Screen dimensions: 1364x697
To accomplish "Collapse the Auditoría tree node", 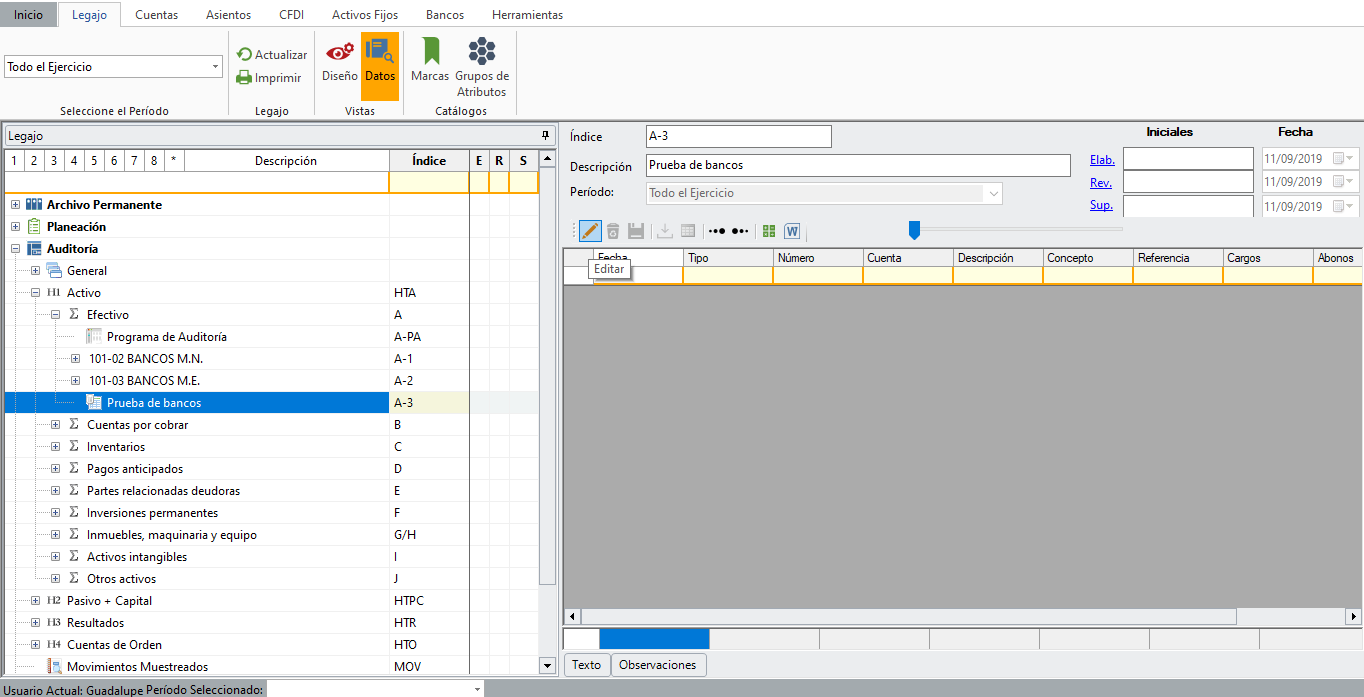I will tap(16, 249).
